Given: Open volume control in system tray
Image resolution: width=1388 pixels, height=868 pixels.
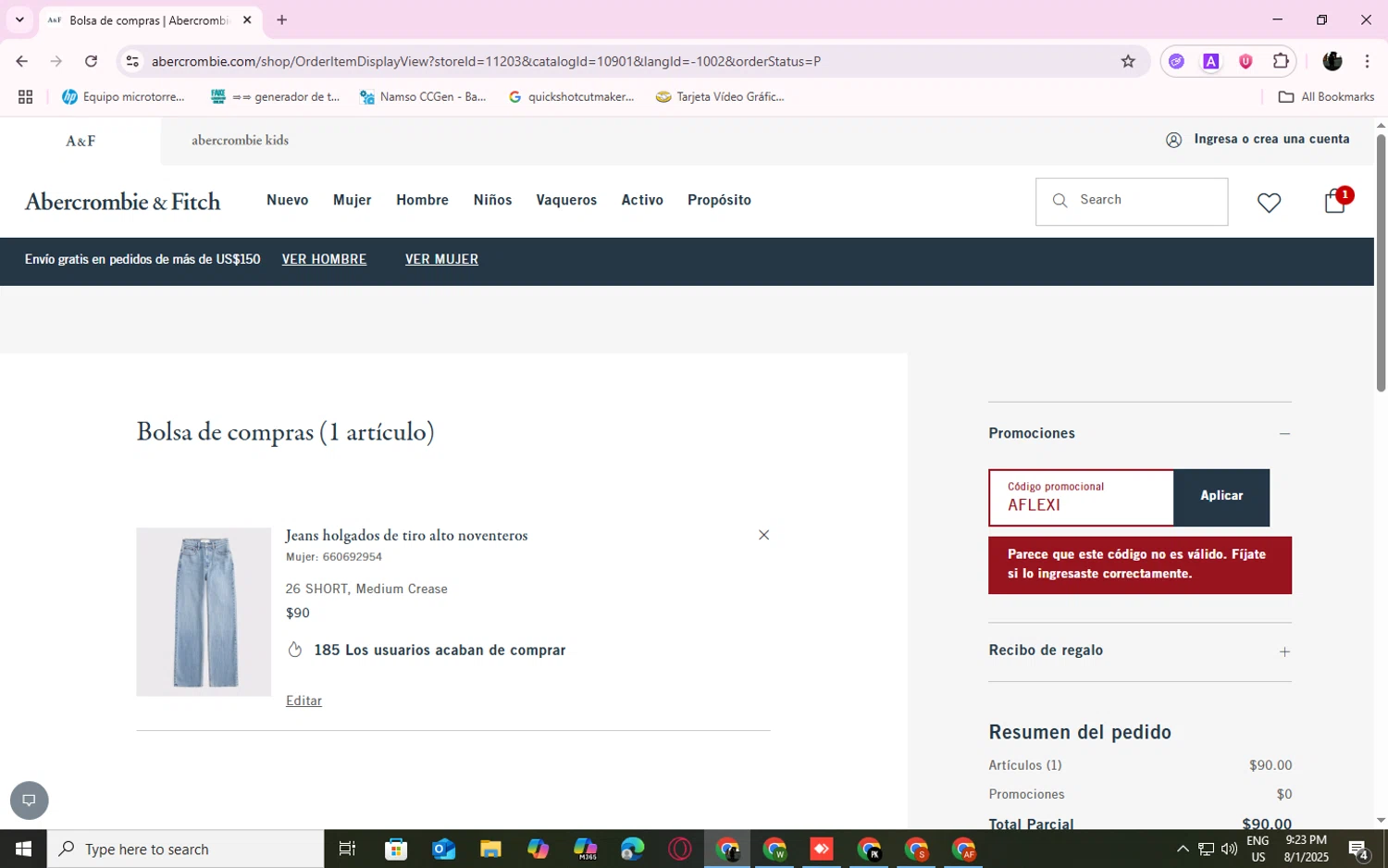Looking at the screenshot, I should [1229, 849].
